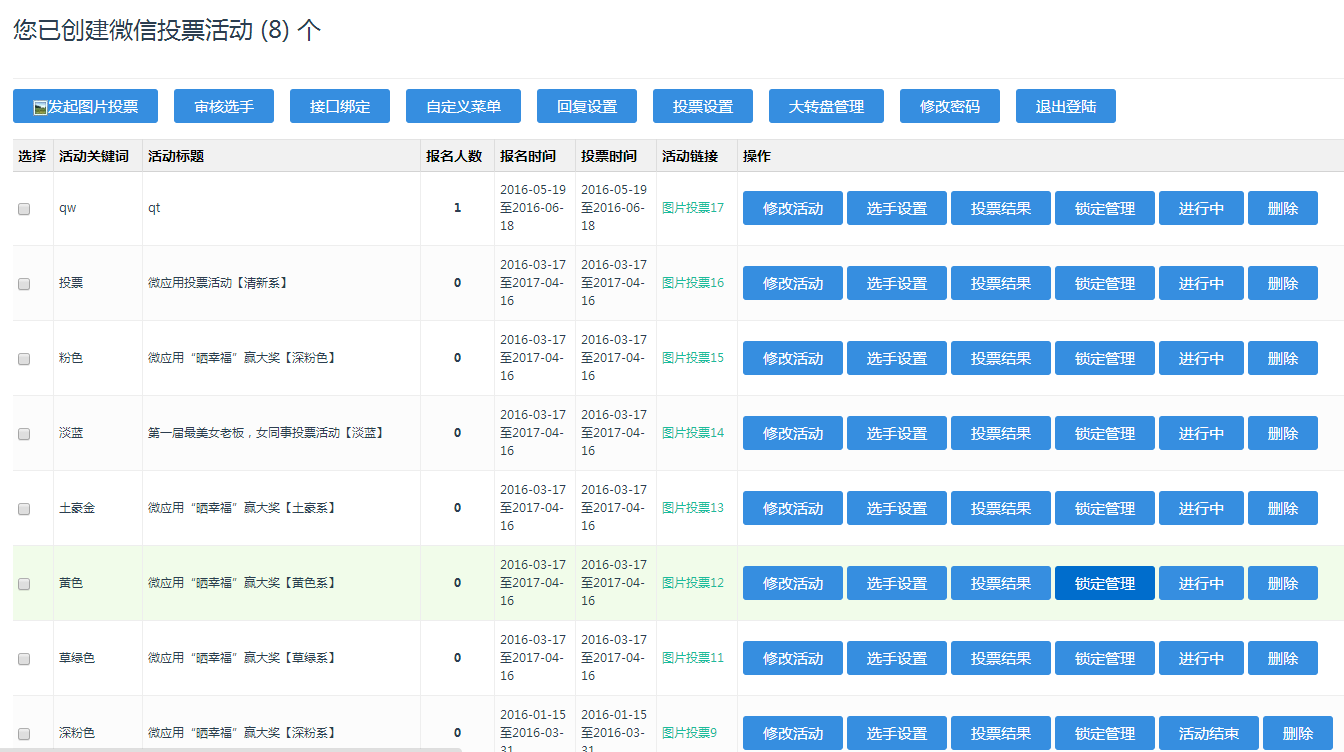The image size is (1344, 752).
Task: Open 回复设置 from toolbar
Action: coord(587,106)
